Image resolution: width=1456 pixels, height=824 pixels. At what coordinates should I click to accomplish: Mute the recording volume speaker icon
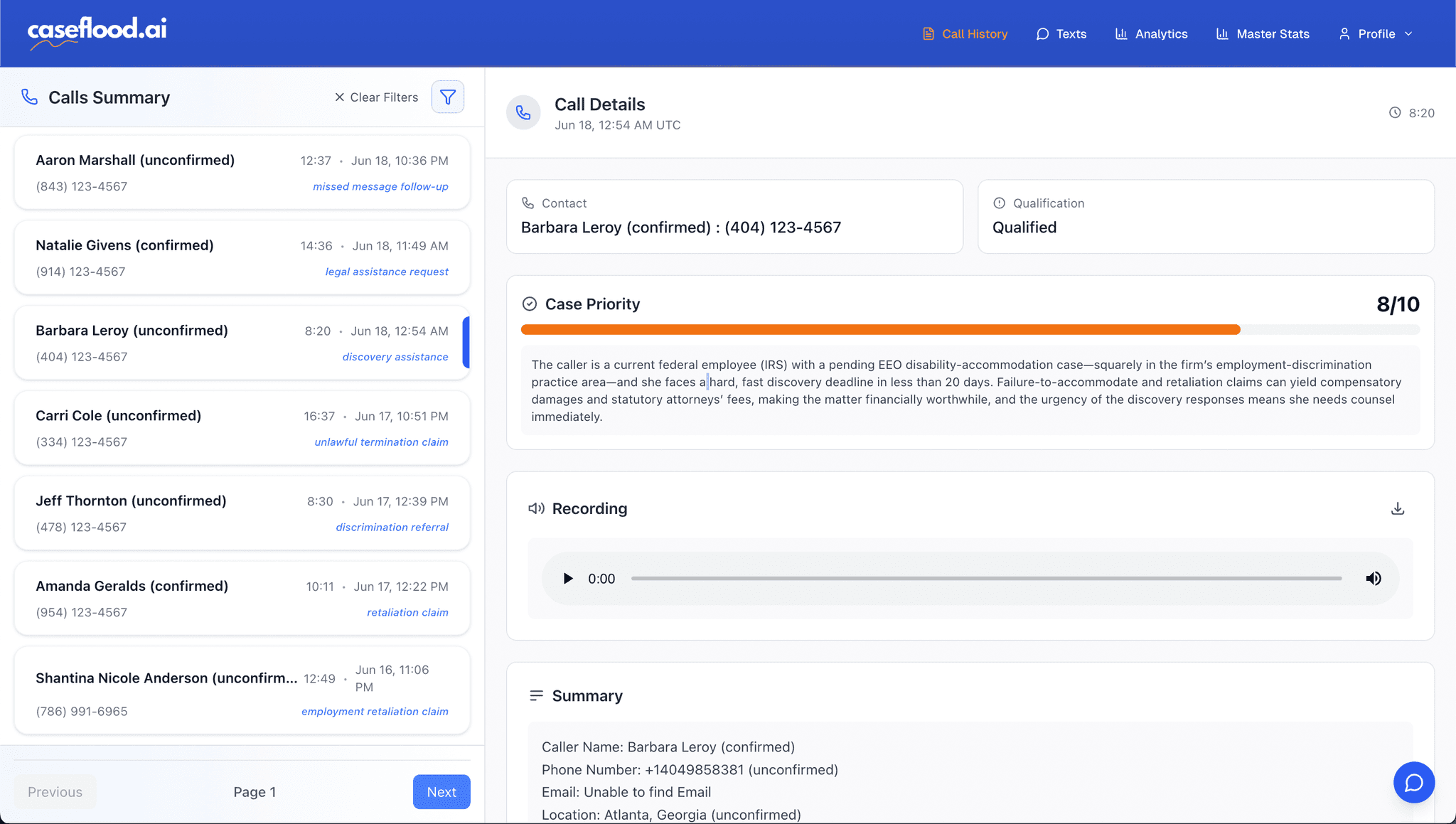click(1373, 579)
